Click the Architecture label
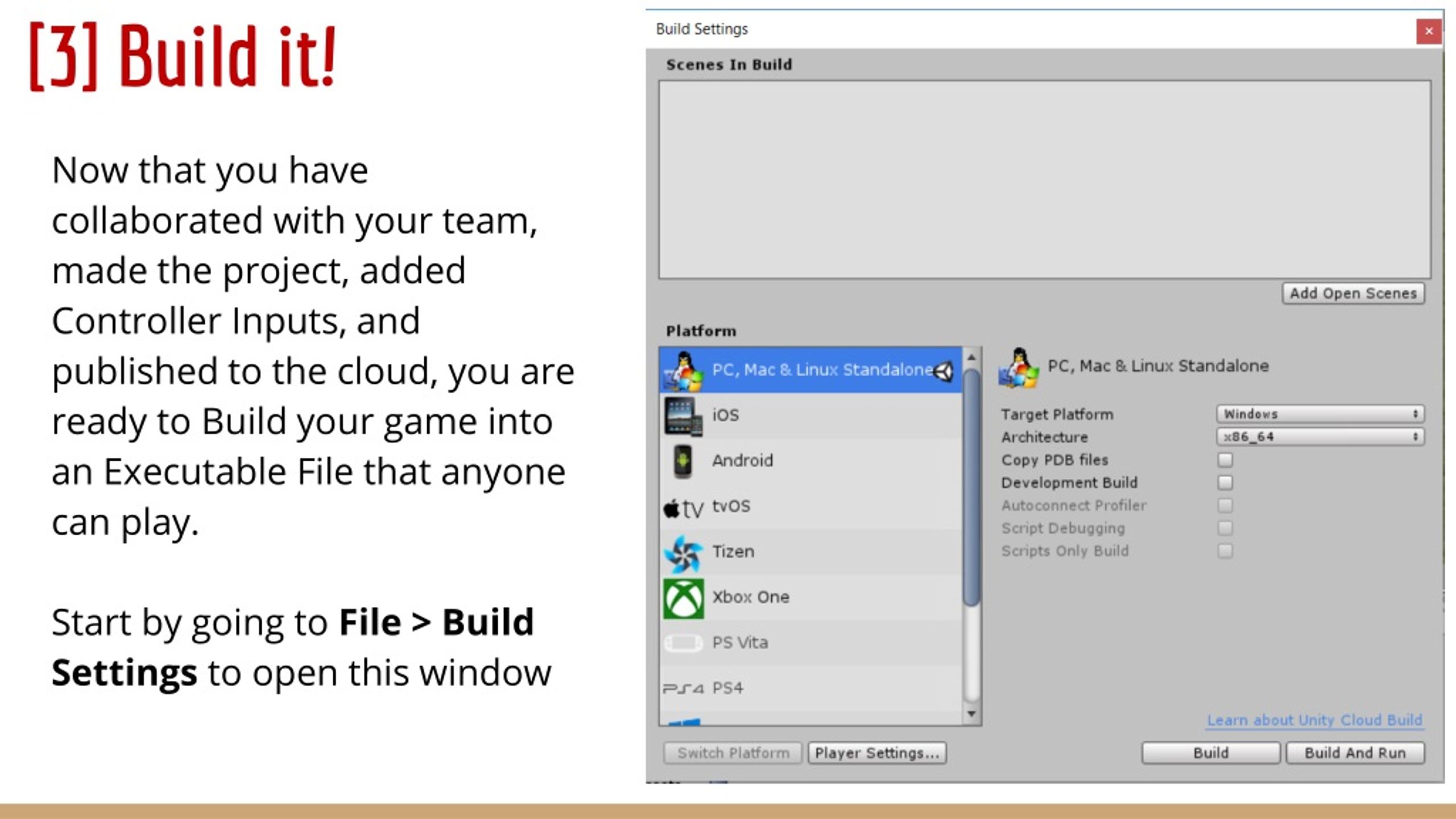 point(1045,437)
